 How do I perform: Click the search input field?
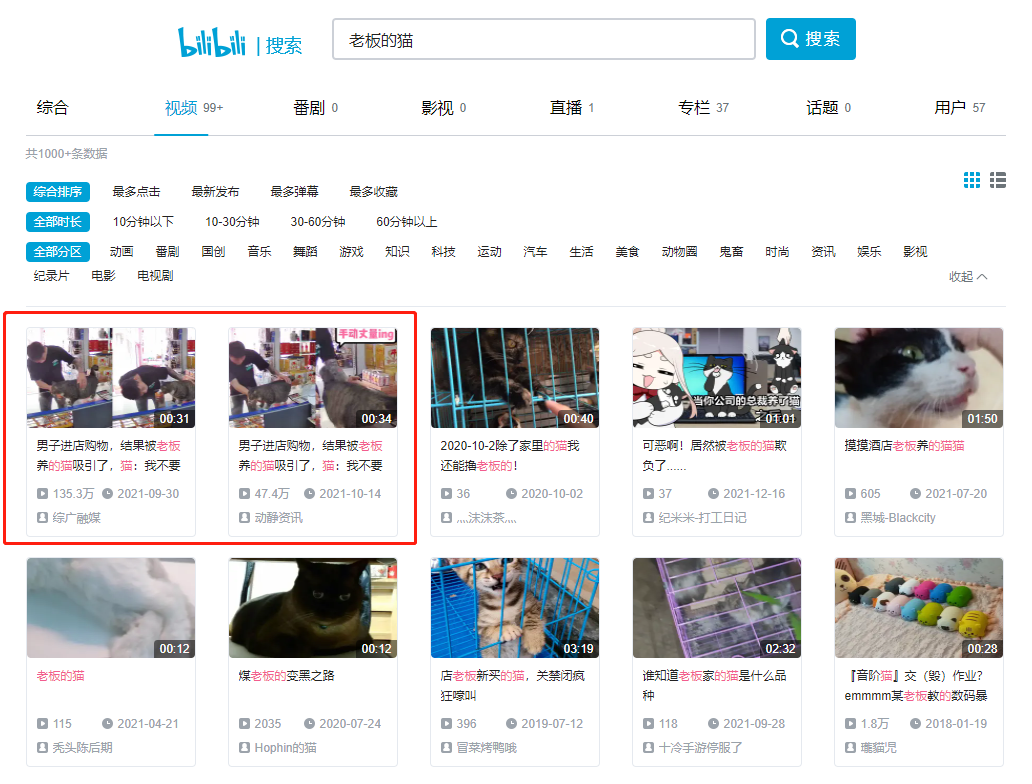pos(543,40)
